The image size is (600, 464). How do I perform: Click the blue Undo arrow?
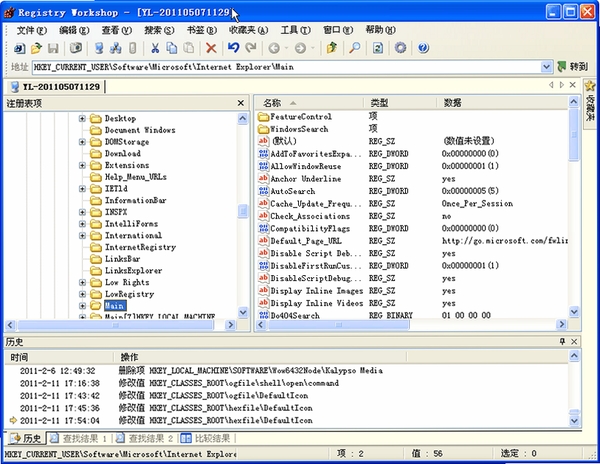[233, 48]
